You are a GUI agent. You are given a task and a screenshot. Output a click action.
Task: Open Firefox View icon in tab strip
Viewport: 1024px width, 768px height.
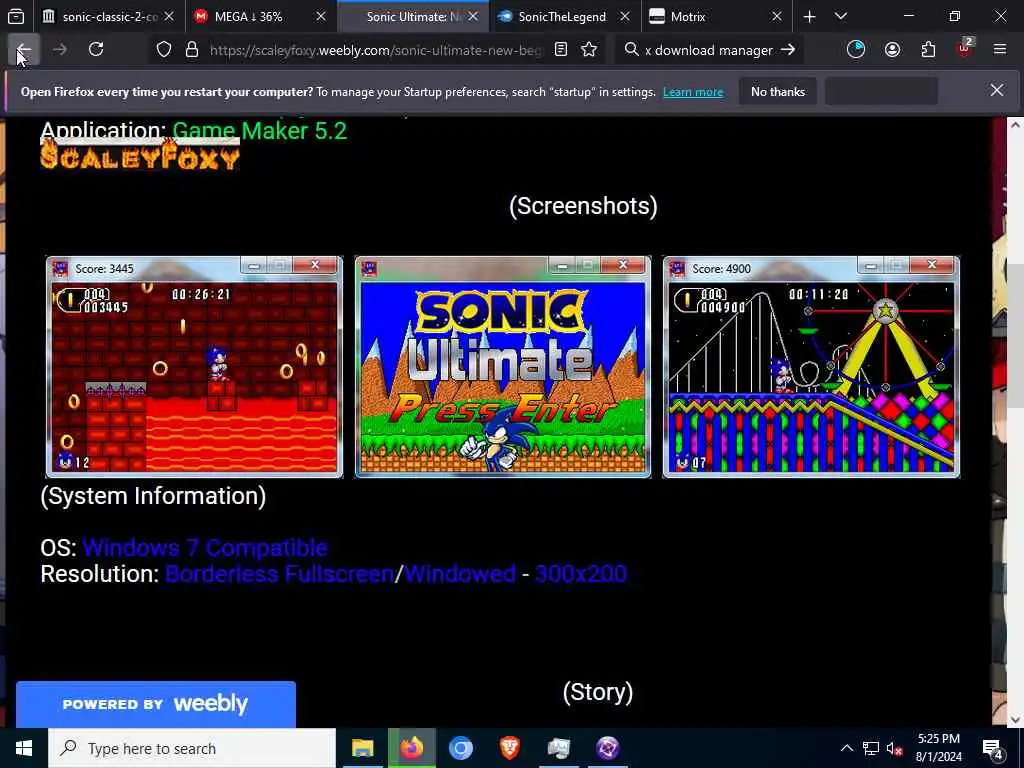[16, 17]
